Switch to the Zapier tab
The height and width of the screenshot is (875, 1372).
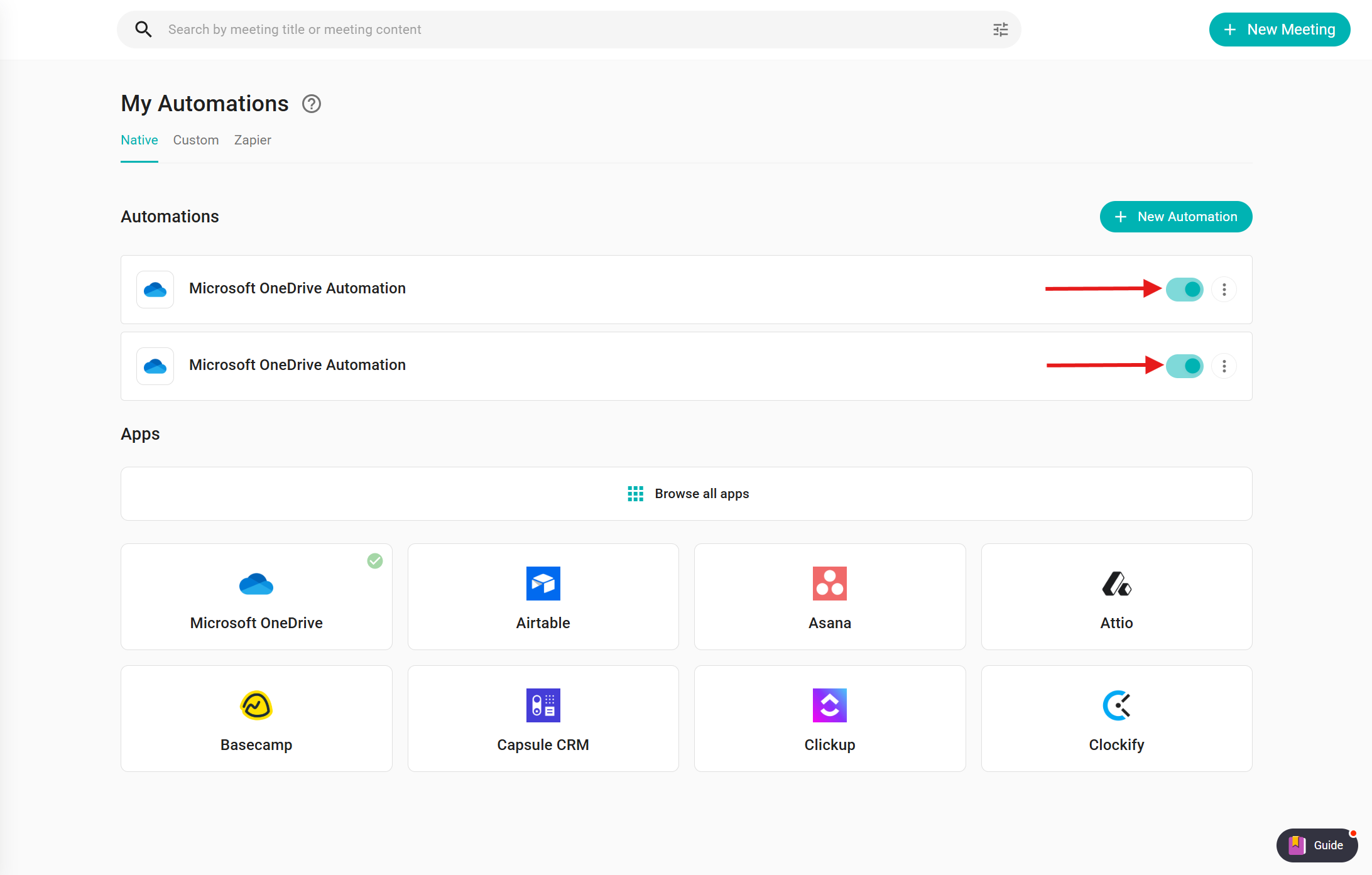point(253,140)
